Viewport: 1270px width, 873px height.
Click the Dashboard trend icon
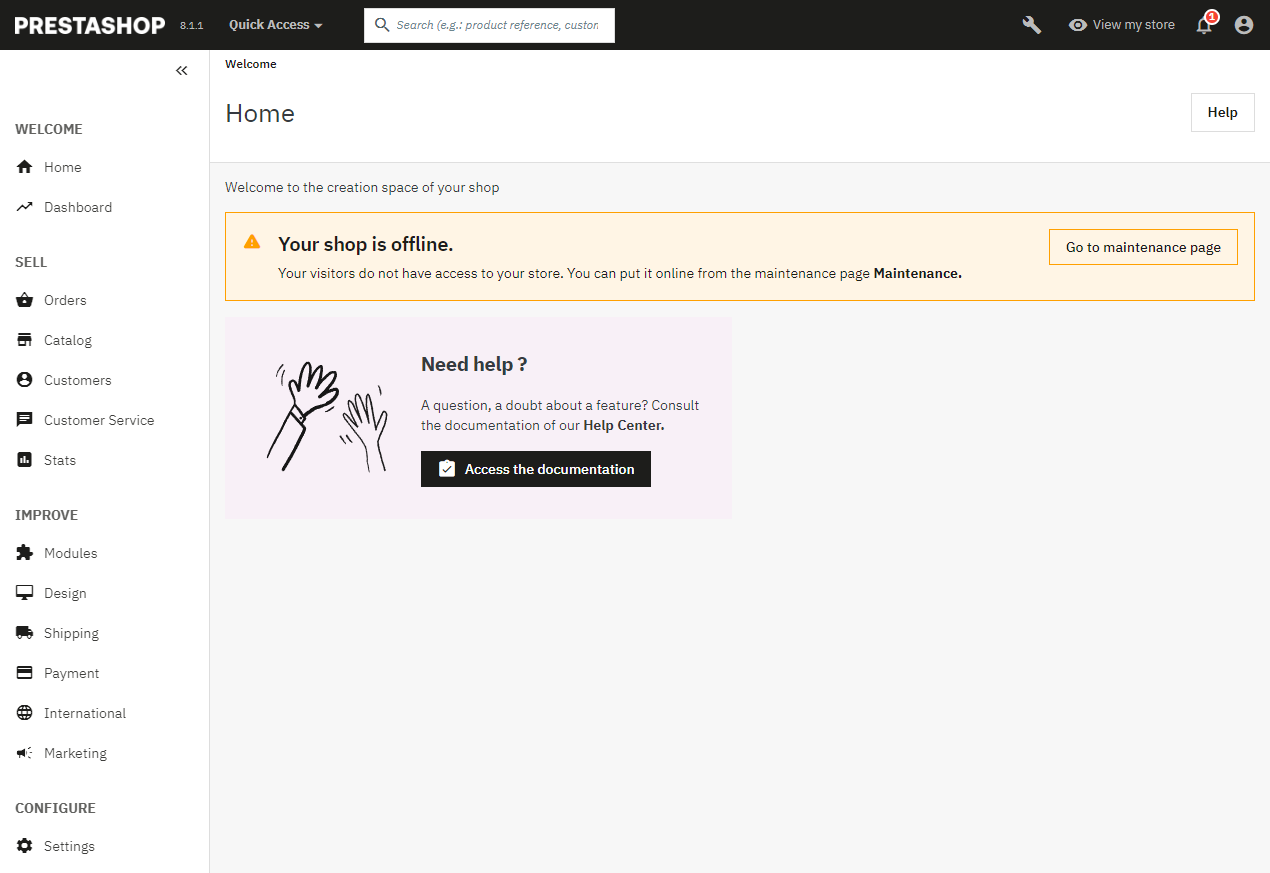(x=25, y=207)
